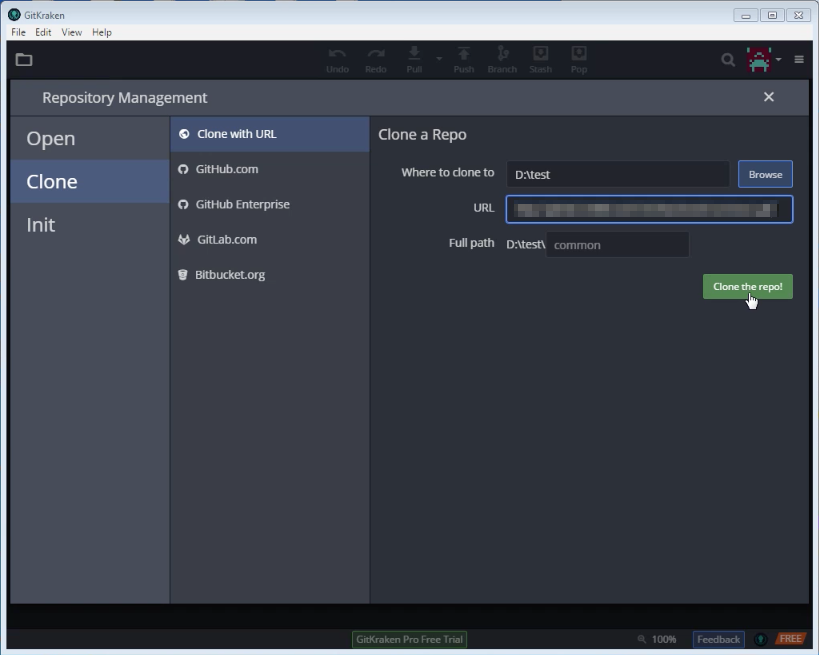Click the 100% zoom indicator
This screenshot has width=819, height=655.
[x=657, y=639]
